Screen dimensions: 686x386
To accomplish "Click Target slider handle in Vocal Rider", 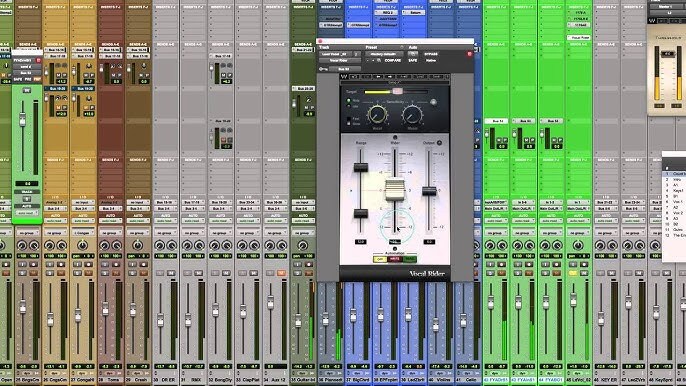I will [397, 91].
